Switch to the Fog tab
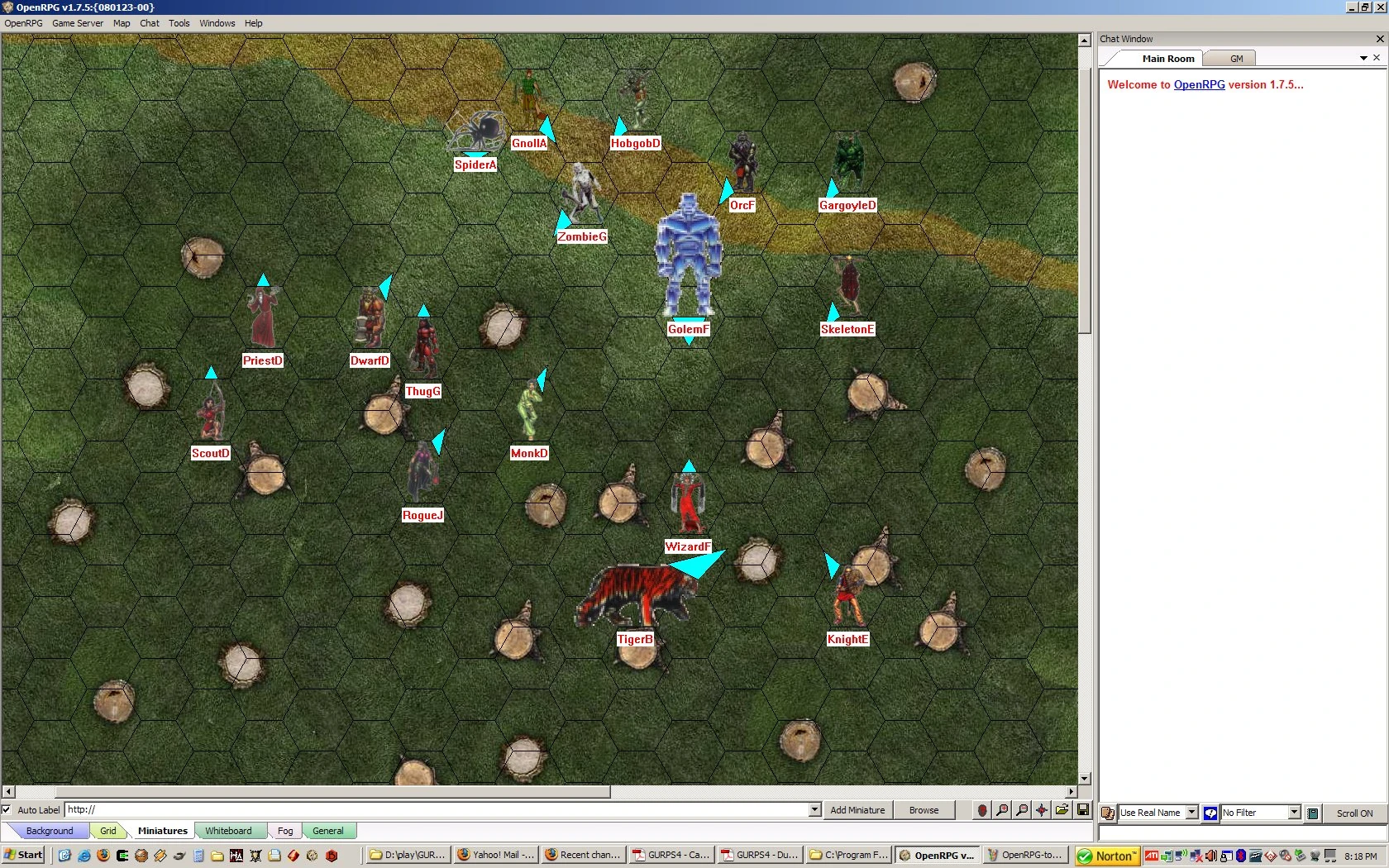 click(284, 830)
